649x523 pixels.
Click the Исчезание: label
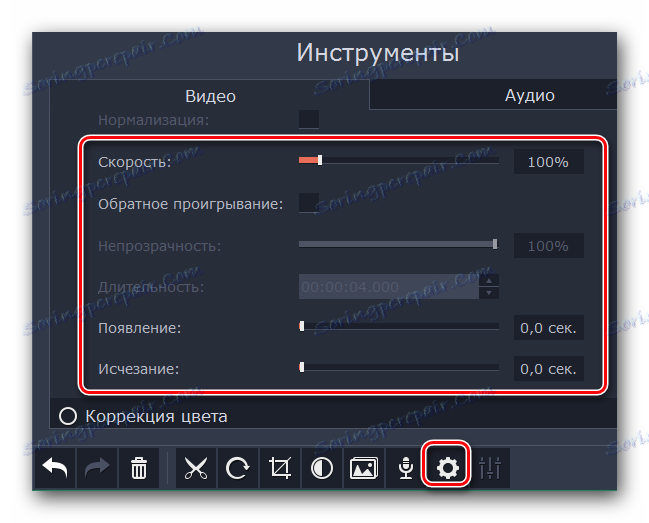point(139,369)
